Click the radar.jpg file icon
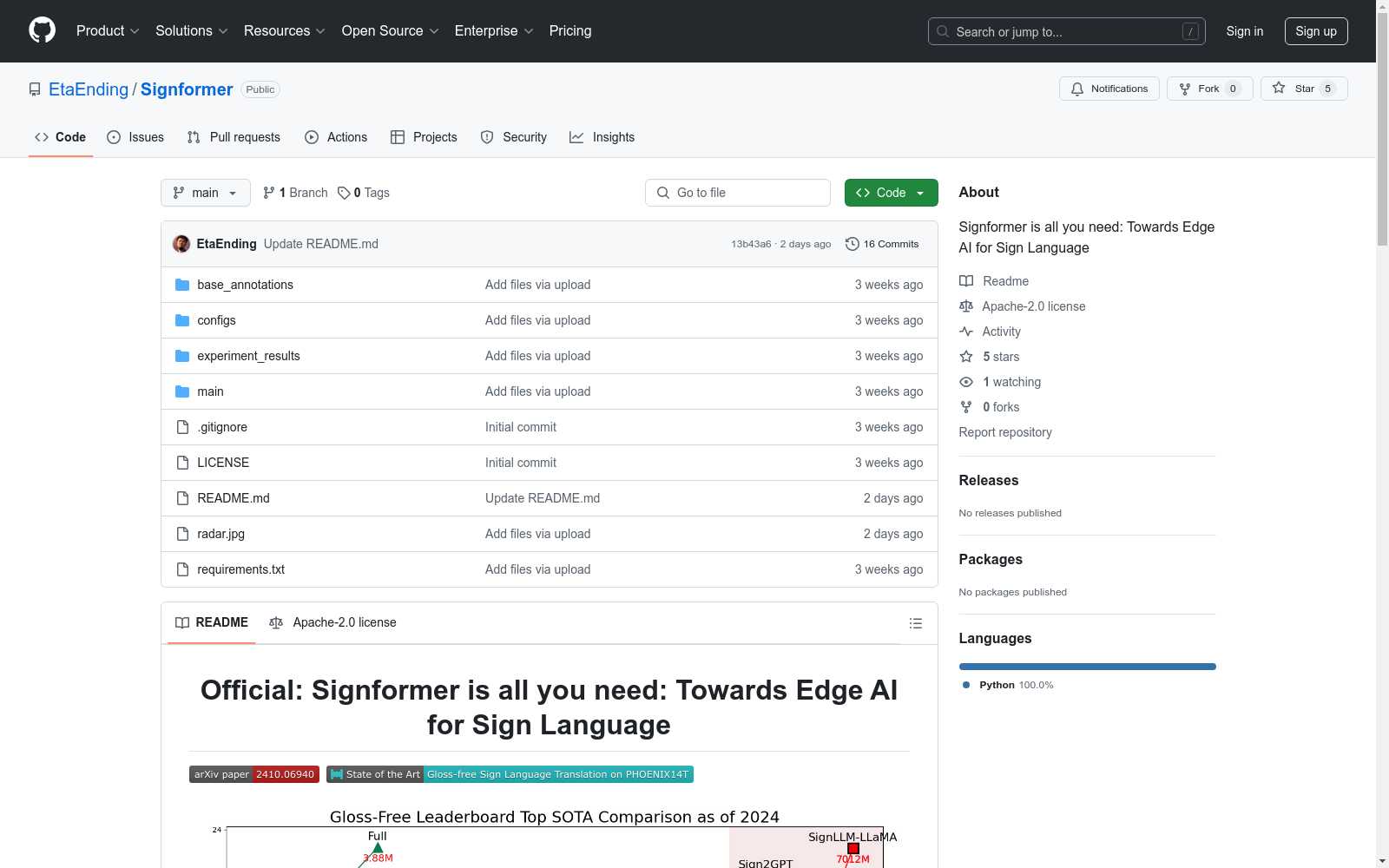1389x868 pixels. [x=182, y=534]
